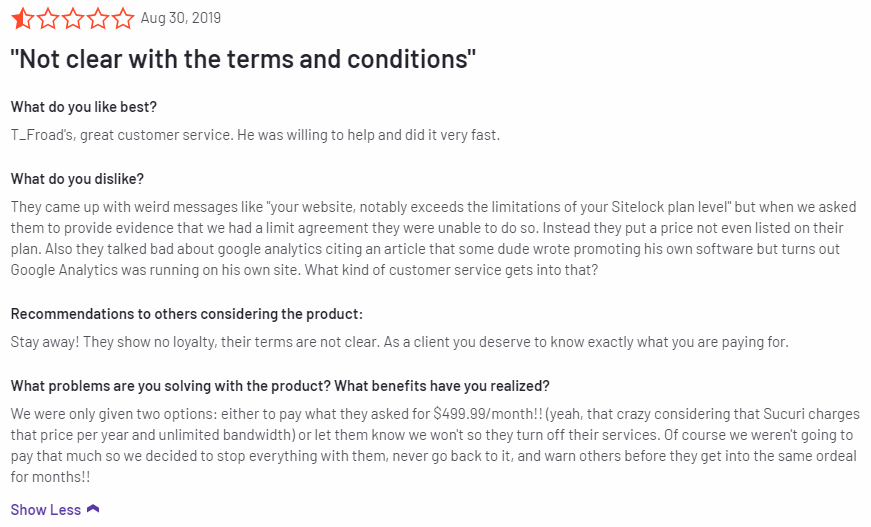Click the paragraph mentioning $499.99/month

[x=435, y=445]
